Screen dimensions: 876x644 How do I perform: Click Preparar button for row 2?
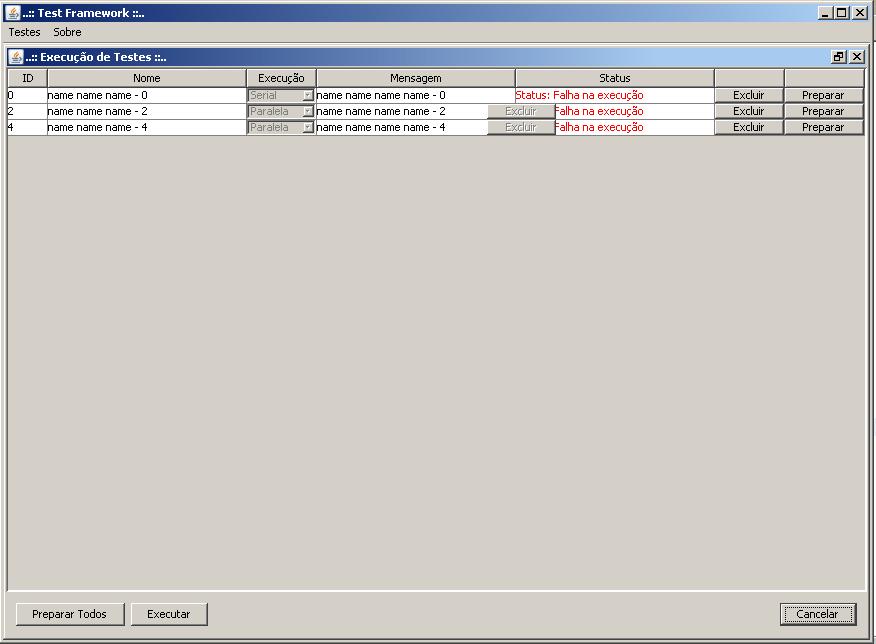coord(823,112)
